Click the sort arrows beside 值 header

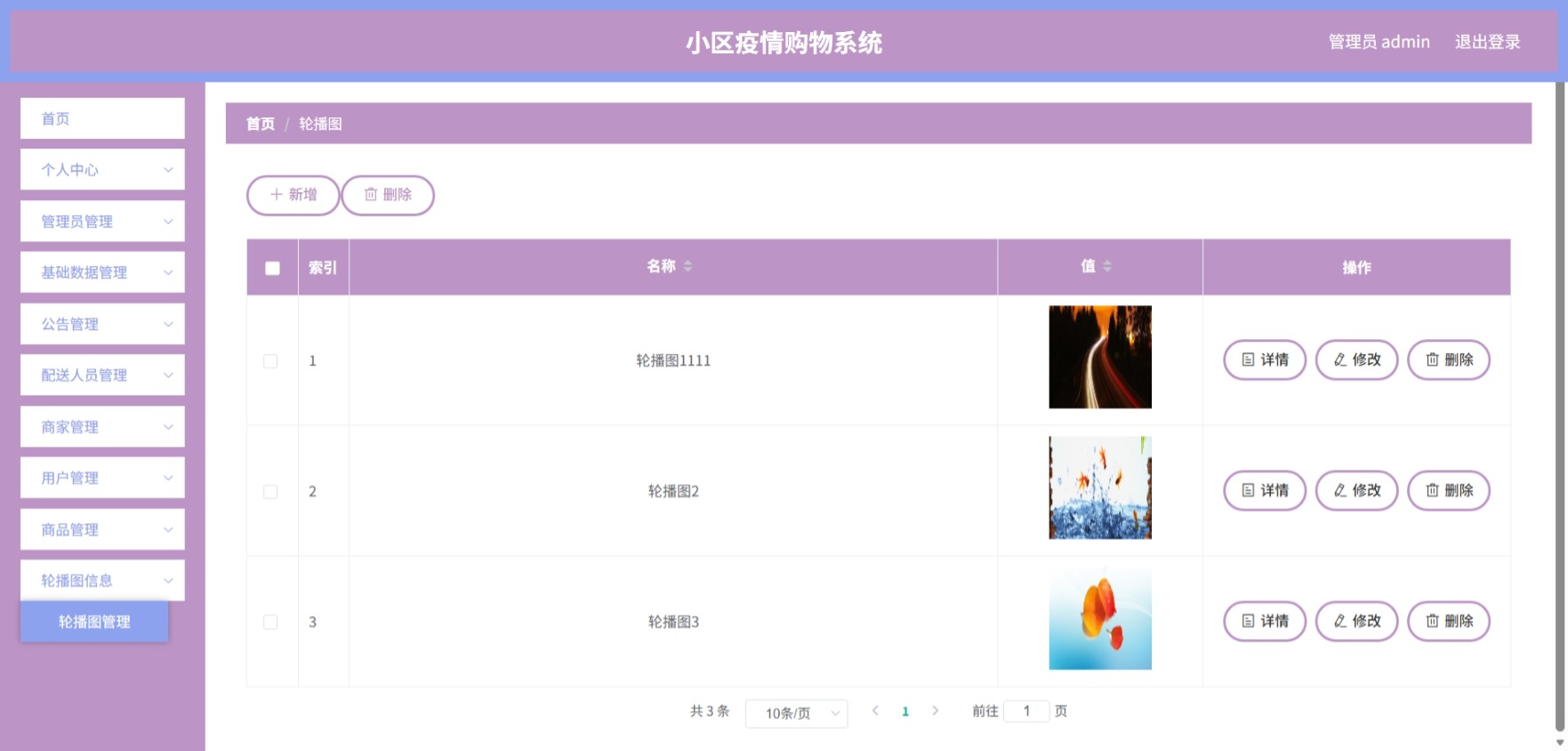pos(1107,266)
